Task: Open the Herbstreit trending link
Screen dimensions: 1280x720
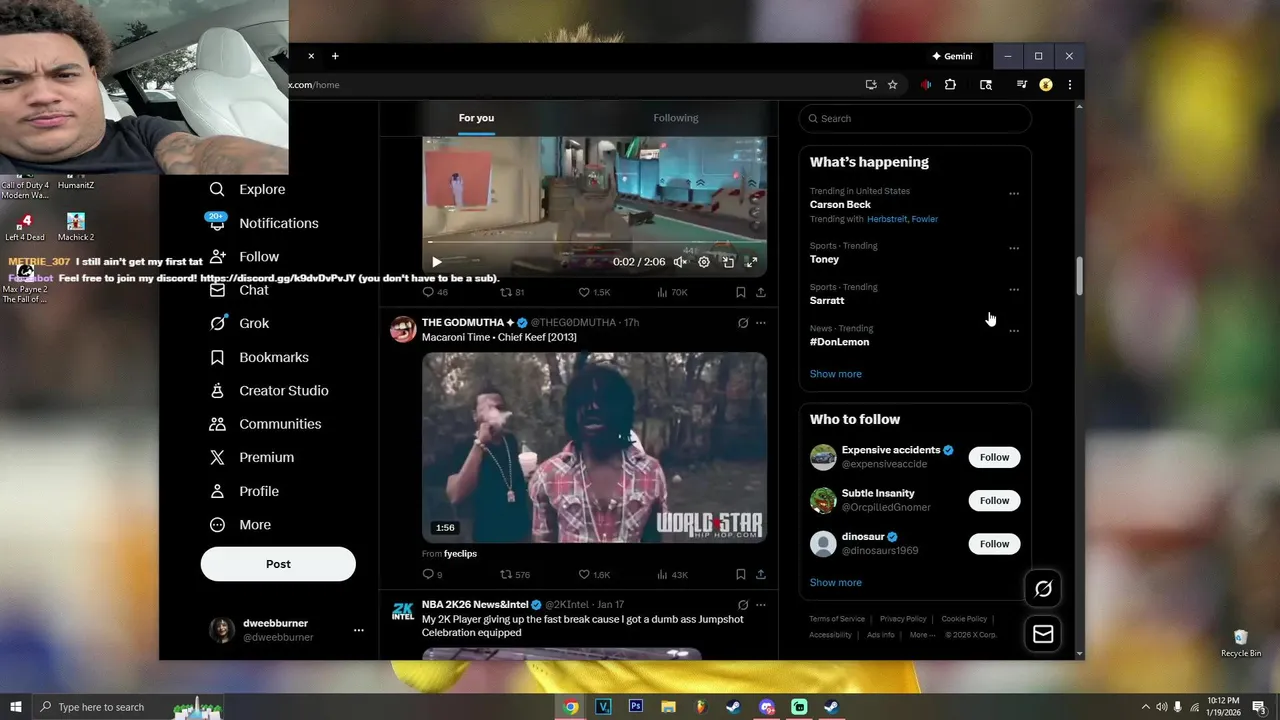Action: [886, 219]
